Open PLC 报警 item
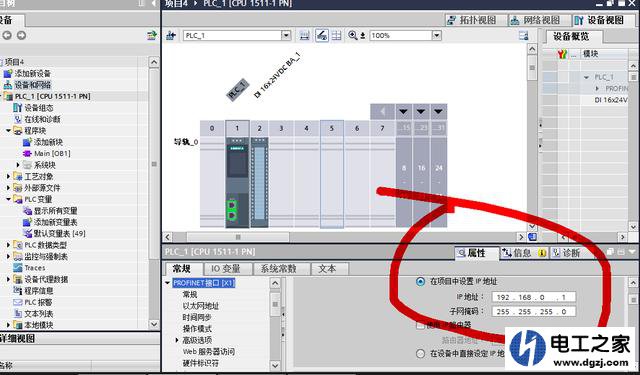 tap(38, 302)
